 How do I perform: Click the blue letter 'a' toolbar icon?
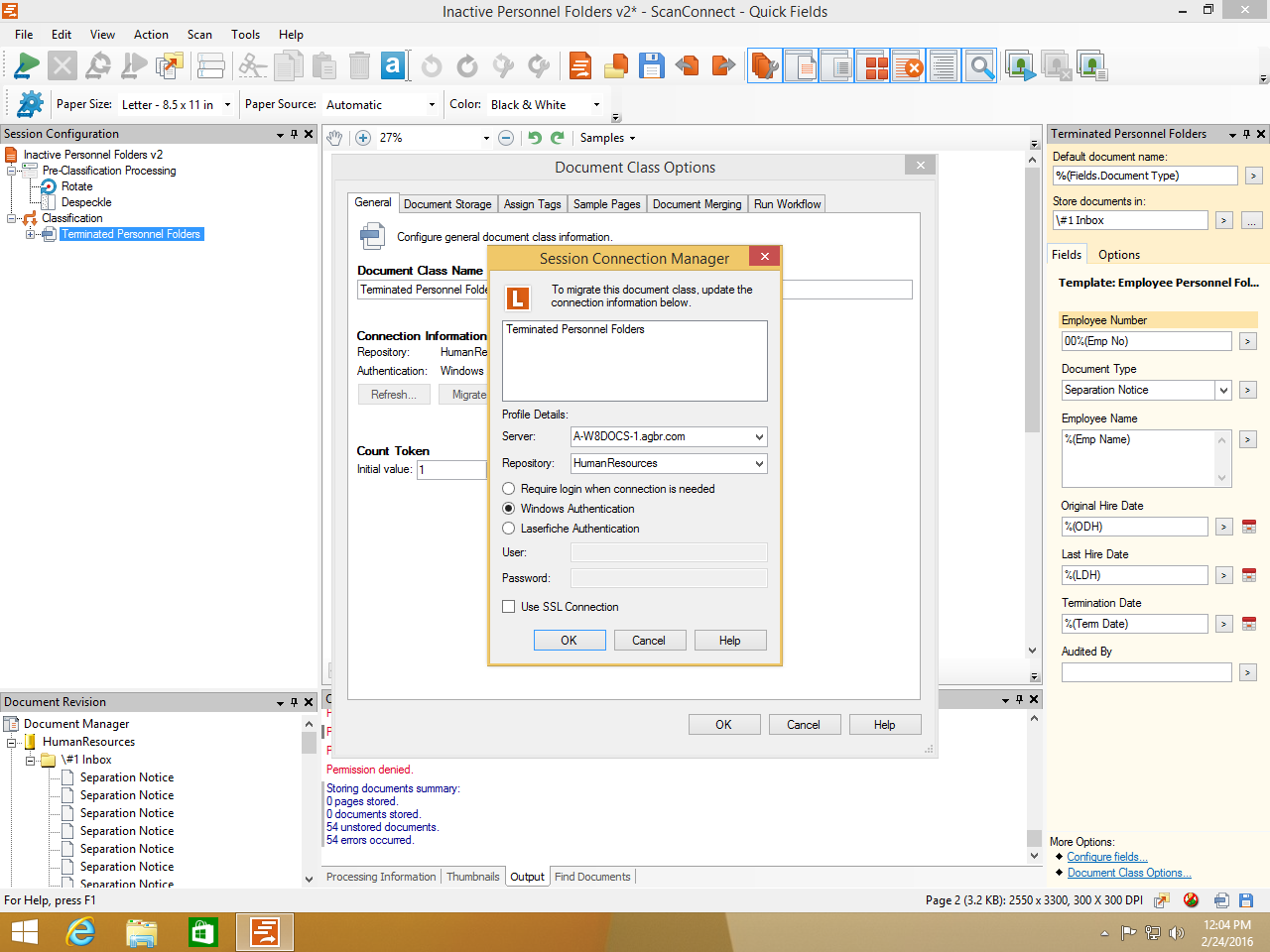(393, 66)
